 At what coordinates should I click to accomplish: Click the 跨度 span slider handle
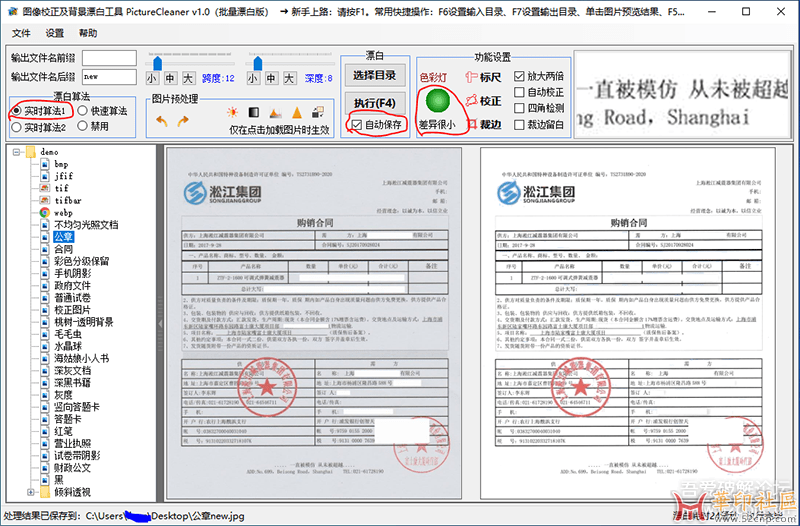point(158,63)
